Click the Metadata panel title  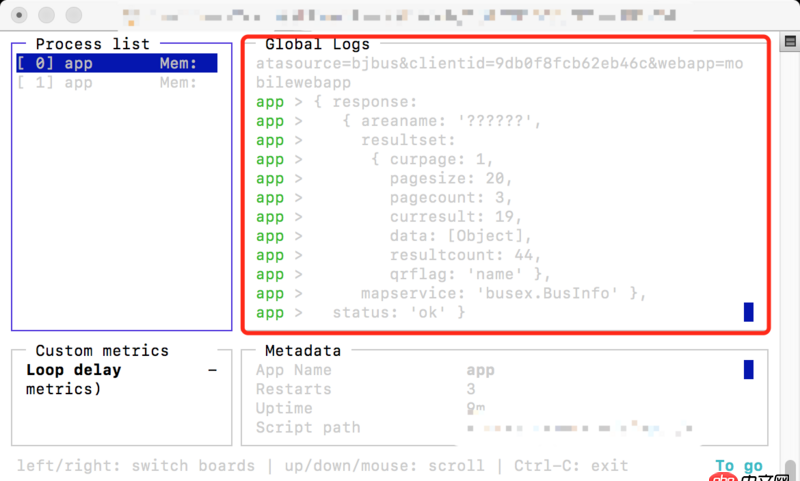[x=303, y=351]
